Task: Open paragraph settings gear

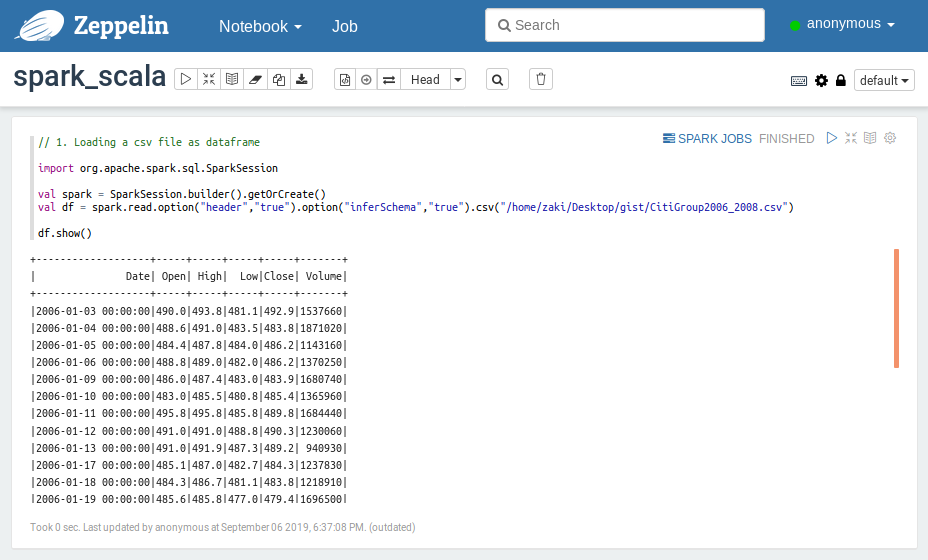Action: click(890, 138)
